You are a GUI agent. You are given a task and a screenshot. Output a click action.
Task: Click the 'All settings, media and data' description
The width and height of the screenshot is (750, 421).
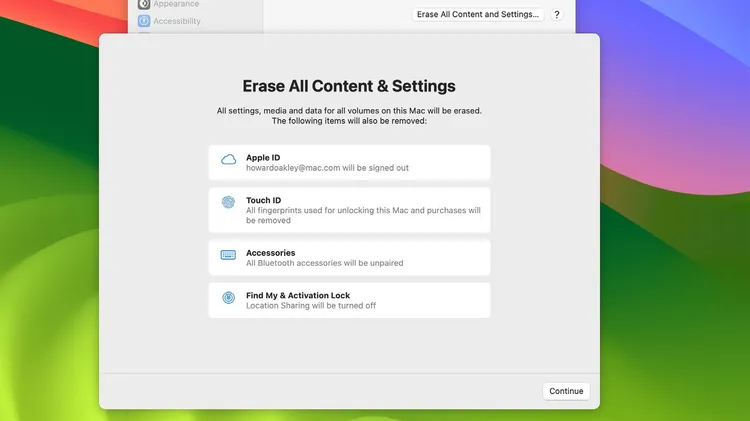[349, 116]
